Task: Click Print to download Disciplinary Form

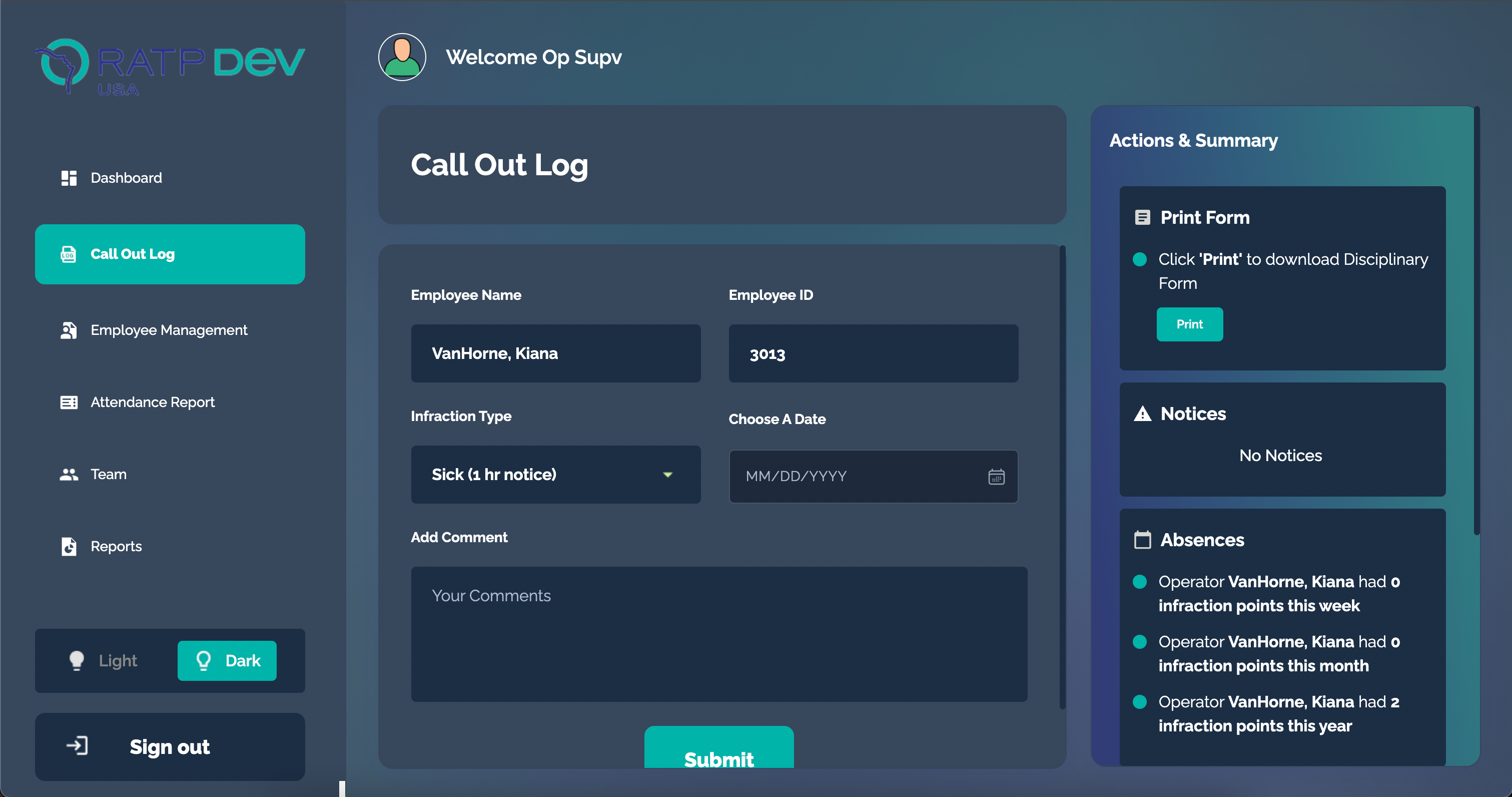Action: pyautogui.click(x=1190, y=324)
